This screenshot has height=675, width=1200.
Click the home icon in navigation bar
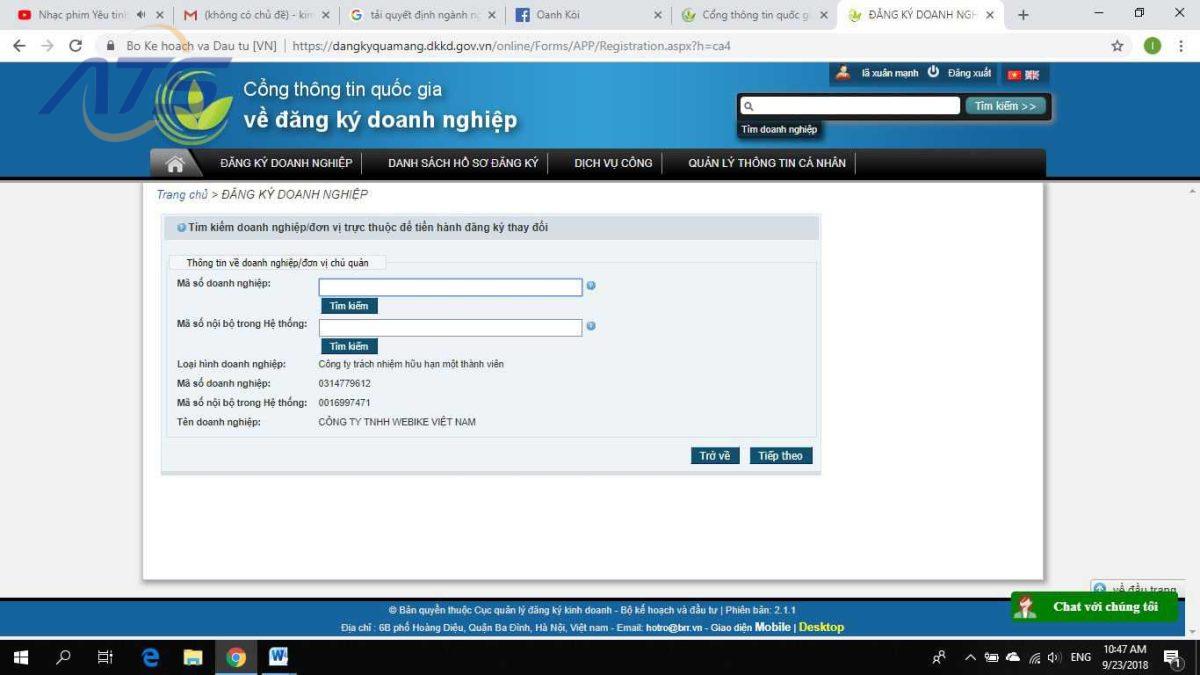pyautogui.click(x=175, y=164)
